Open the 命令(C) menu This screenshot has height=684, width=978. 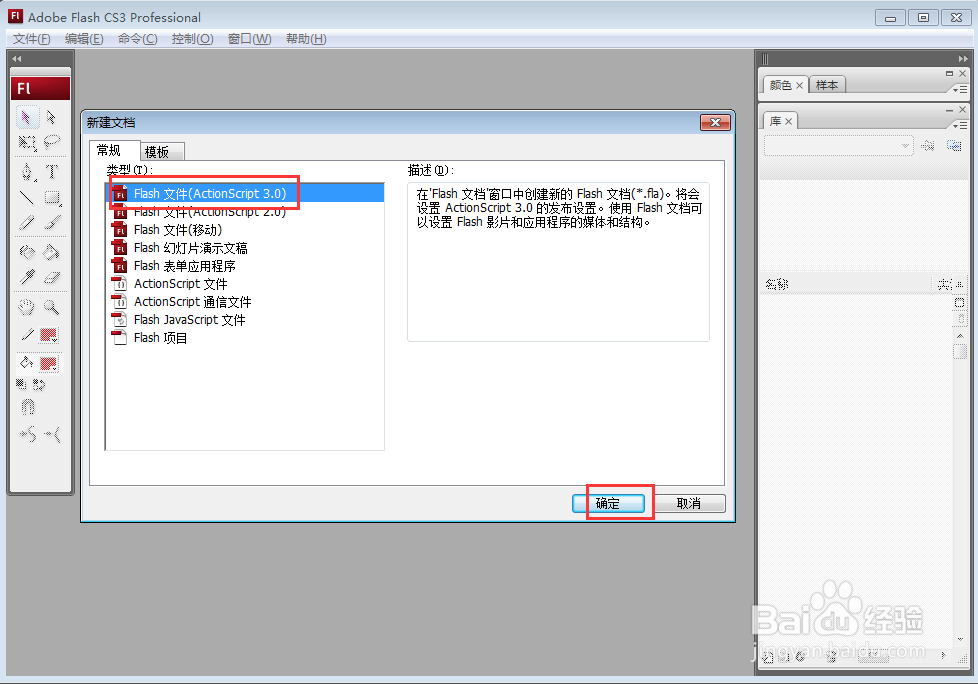[137, 39]
